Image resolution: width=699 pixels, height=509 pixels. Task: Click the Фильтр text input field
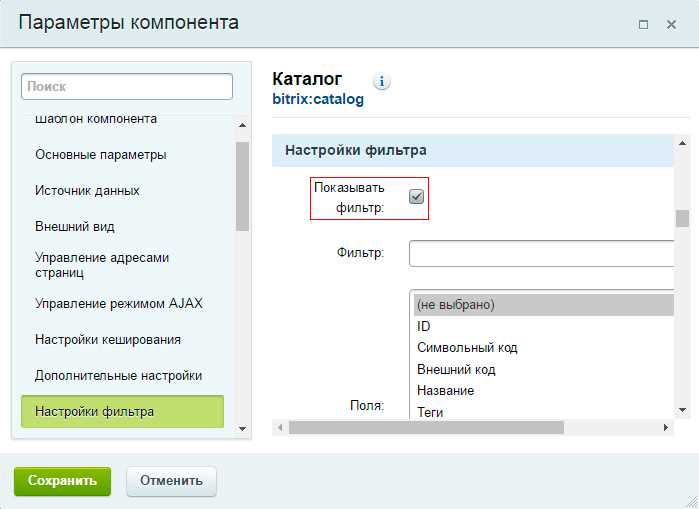[x=541, y=254]
